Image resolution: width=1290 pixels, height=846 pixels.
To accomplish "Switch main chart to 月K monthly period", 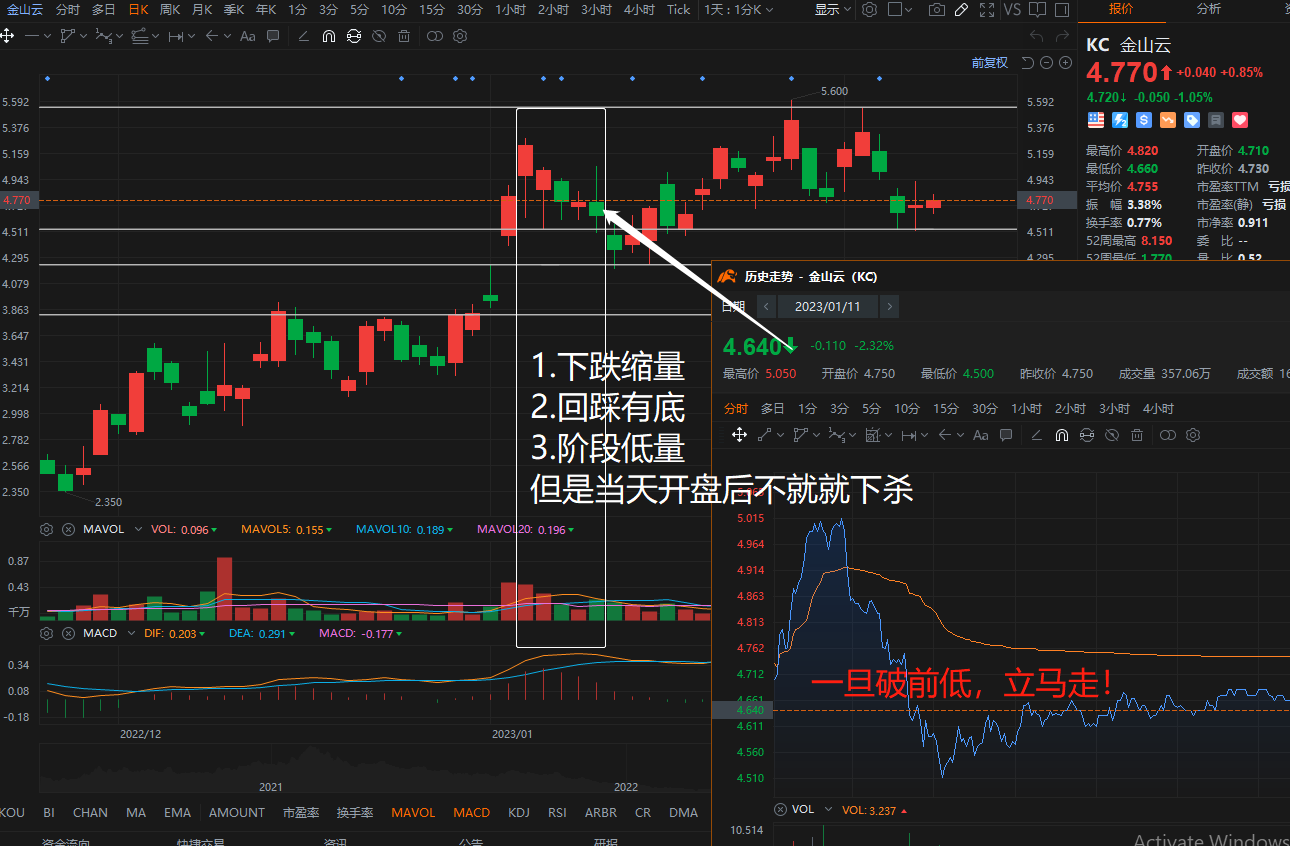I will coord(202,9).
